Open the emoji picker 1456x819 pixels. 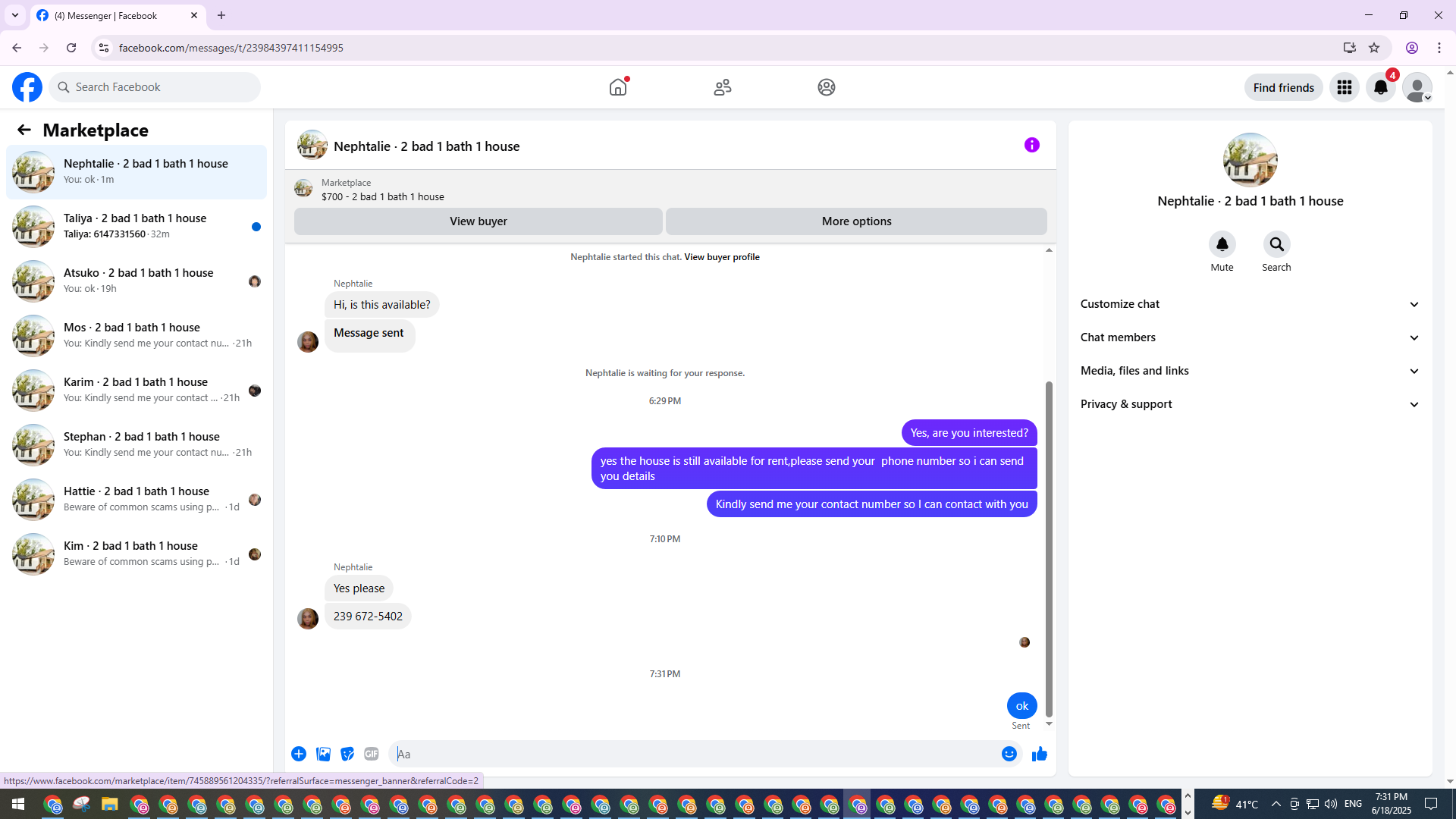pos(1009,754)
